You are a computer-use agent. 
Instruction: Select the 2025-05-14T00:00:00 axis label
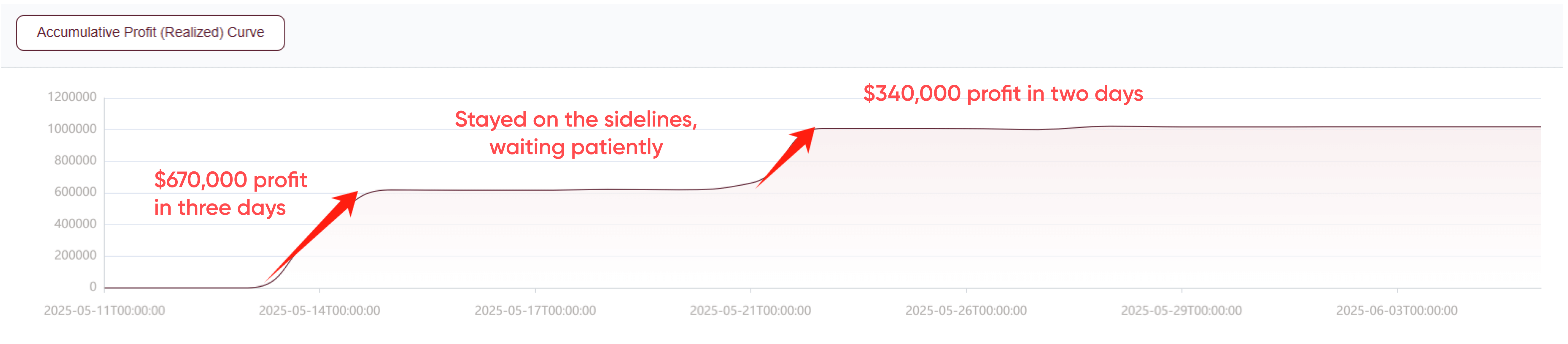tap(319, 310)
